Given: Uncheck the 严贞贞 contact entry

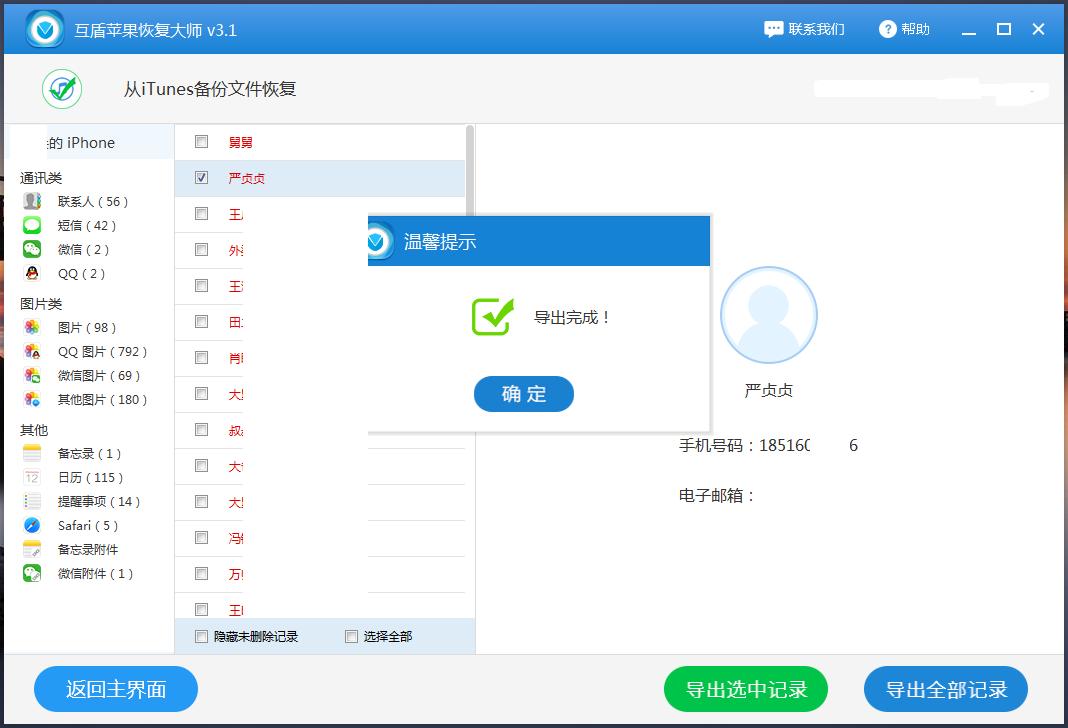Looking at the screenshot, I should (201, 177).
